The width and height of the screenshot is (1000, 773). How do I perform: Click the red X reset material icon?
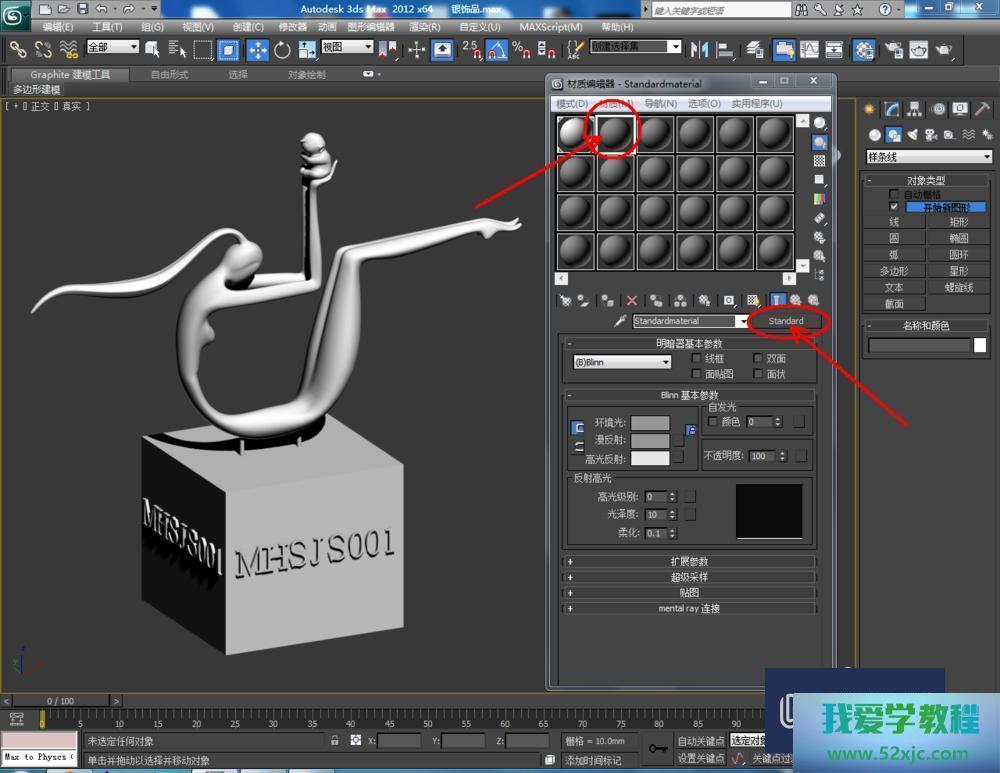pos(631,300)
